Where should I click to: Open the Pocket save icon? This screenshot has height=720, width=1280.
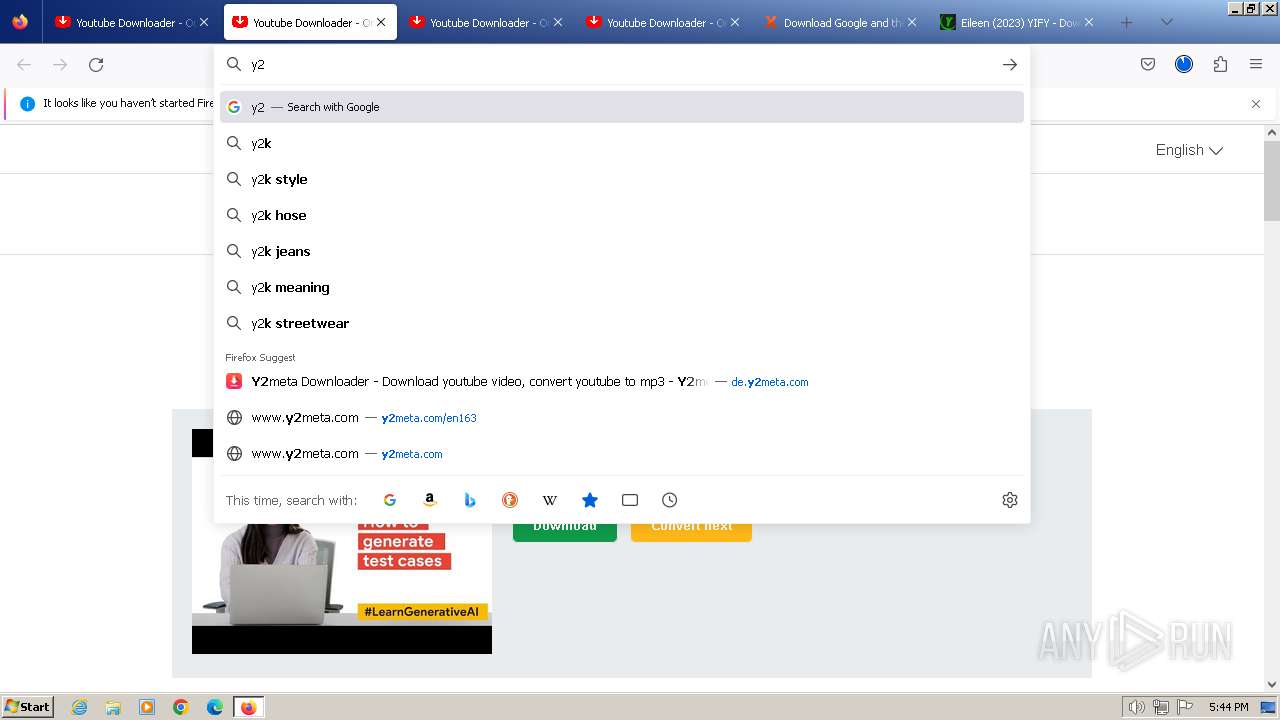pyautogui.click(x=1148, y=64)
